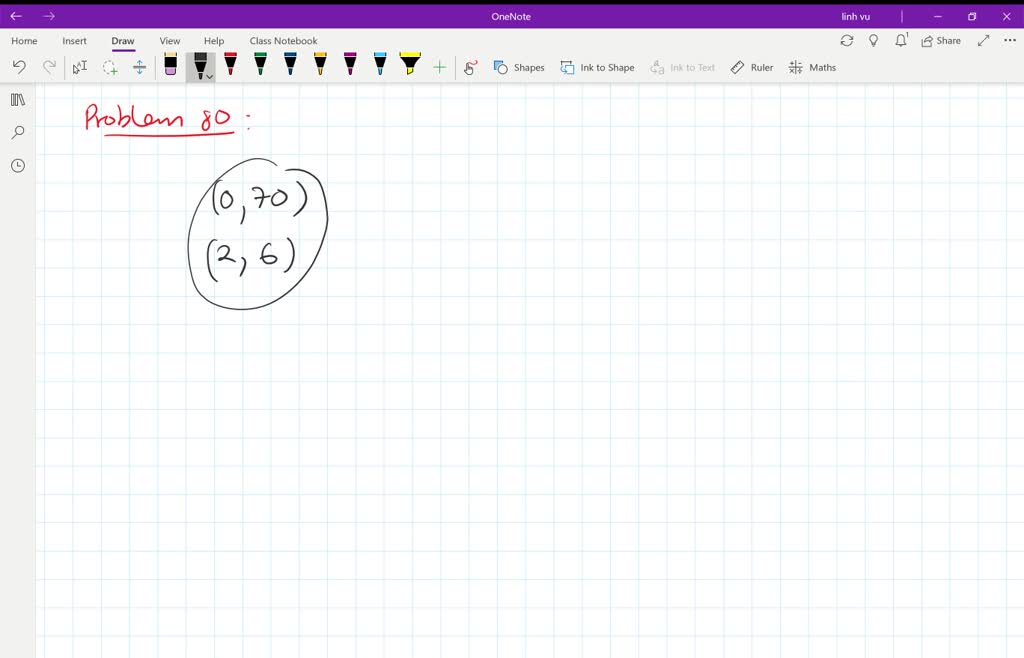Sync the notebook

846,40
